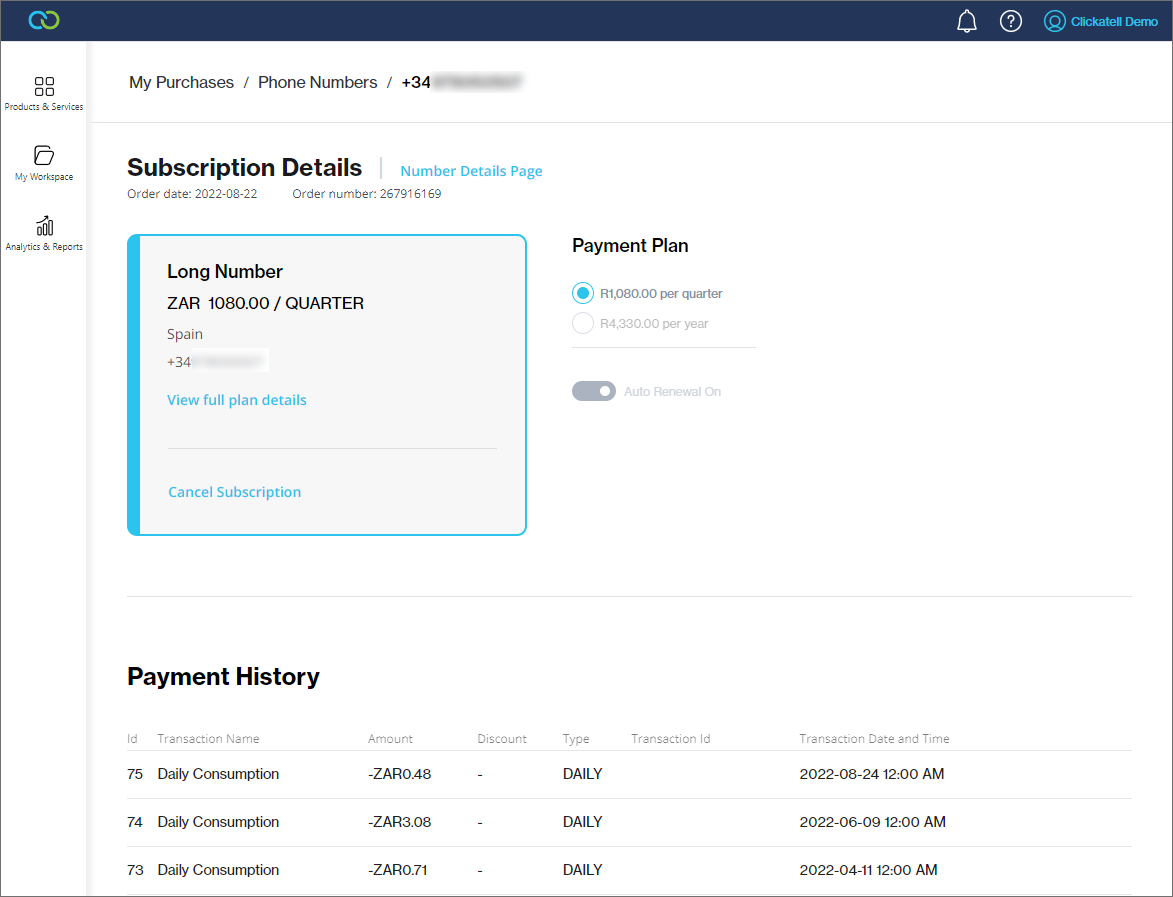Open Products & Services in sidebar
The image size is (1173, 897).
pyautogui.click(x=44, y=94)
